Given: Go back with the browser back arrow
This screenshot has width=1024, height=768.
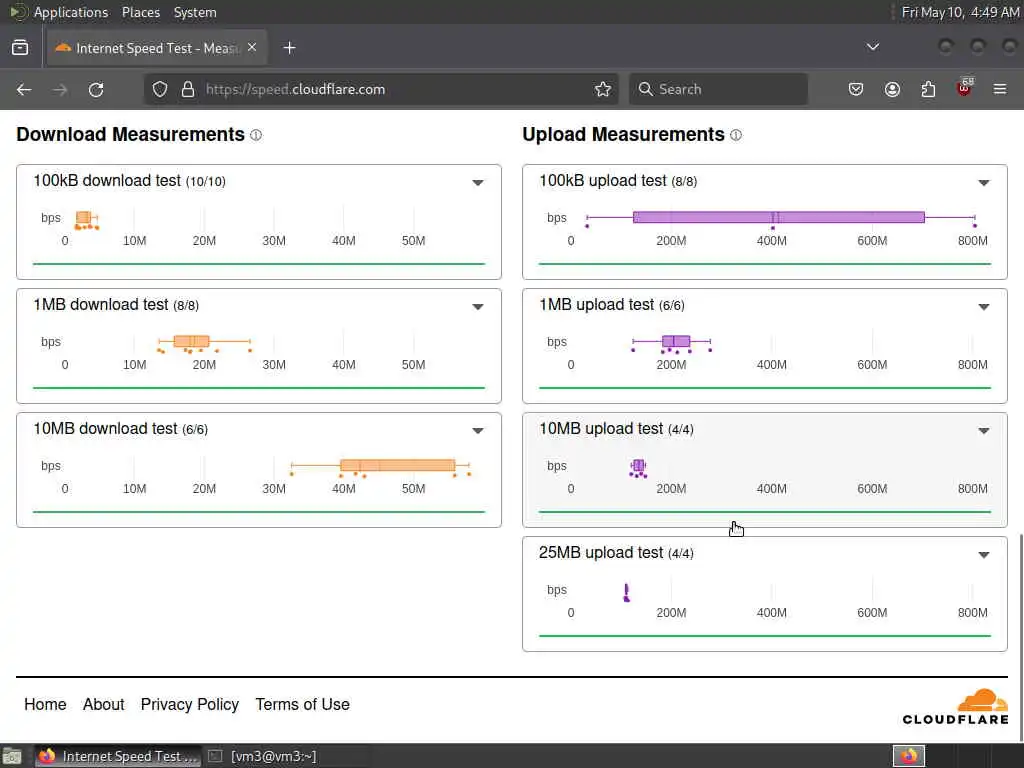Looking at the screenshot, I should [x=24, y=89].
